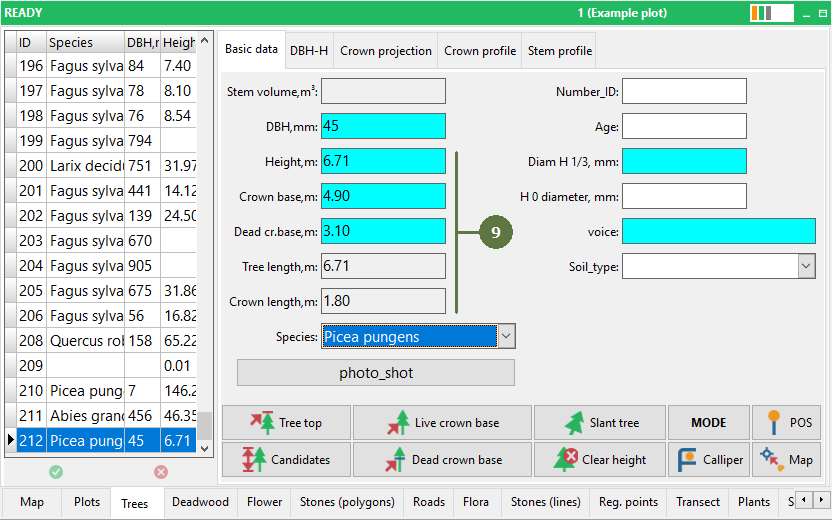
Task: Open the Stones (polygons) tab
Action: 347,502
